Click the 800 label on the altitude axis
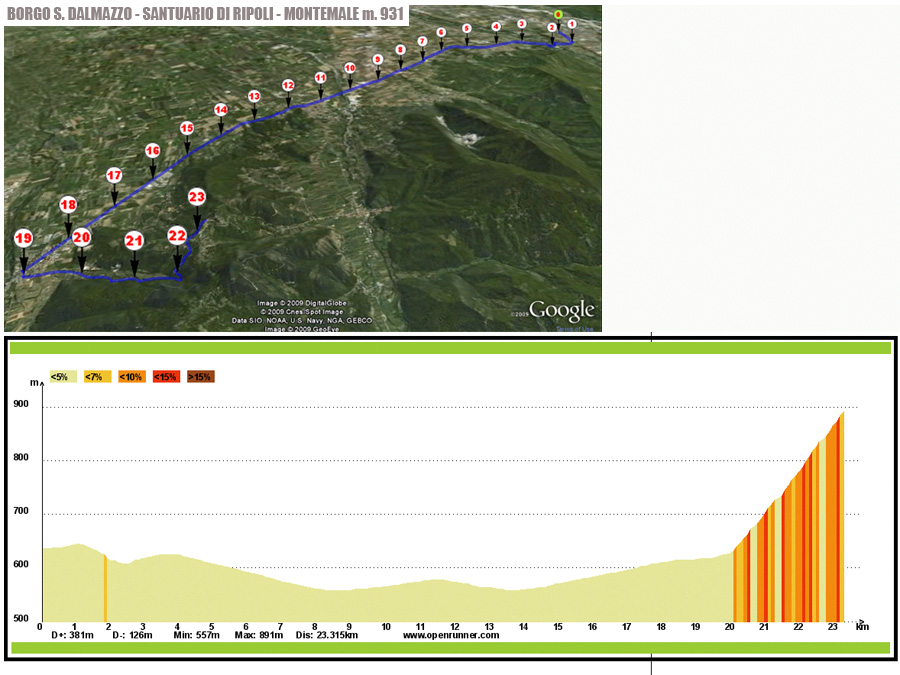Image resolution: width=900 pixels, height=675 pixels. point(21,457)
